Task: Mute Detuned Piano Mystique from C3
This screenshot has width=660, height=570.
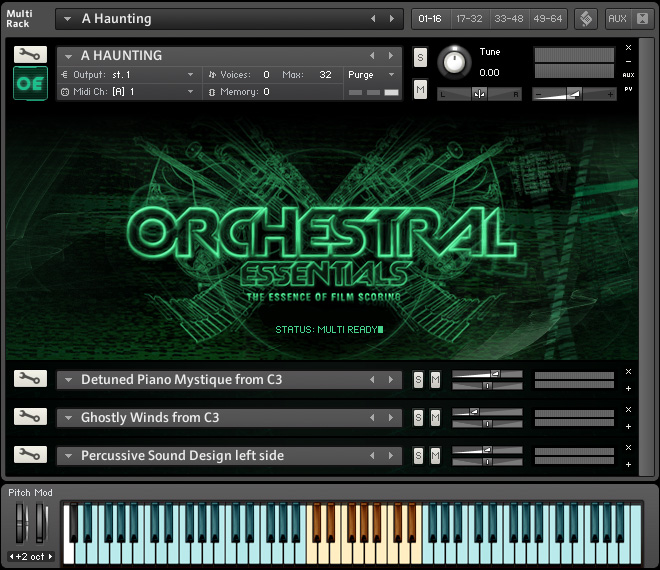Action: 435,380
